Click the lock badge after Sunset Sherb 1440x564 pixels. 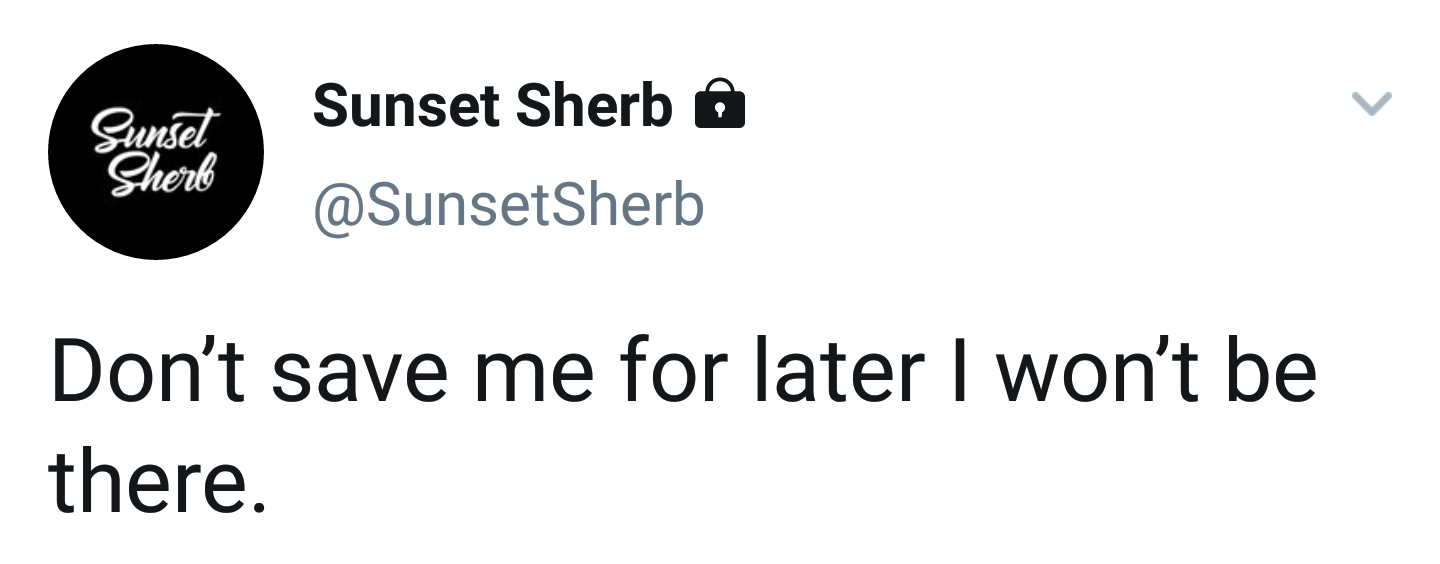point(719,106)
